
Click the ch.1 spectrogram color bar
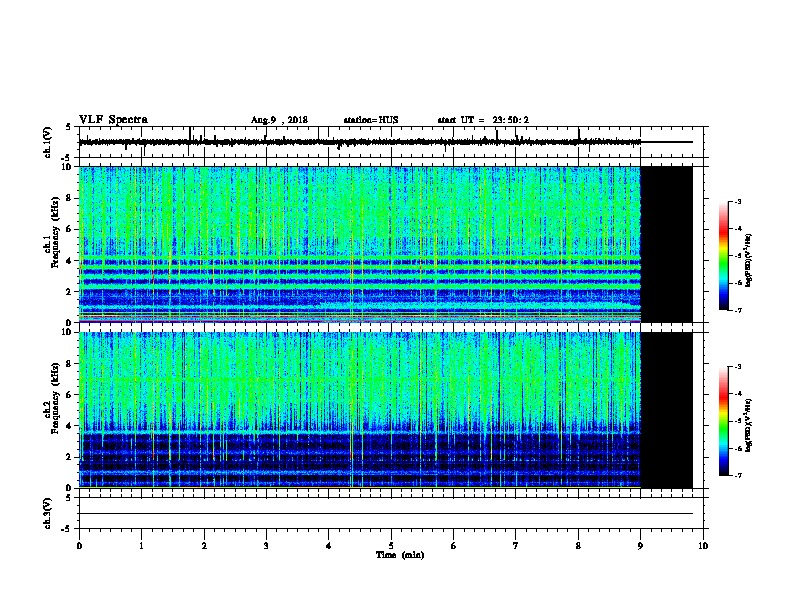(x=723, y=256)
